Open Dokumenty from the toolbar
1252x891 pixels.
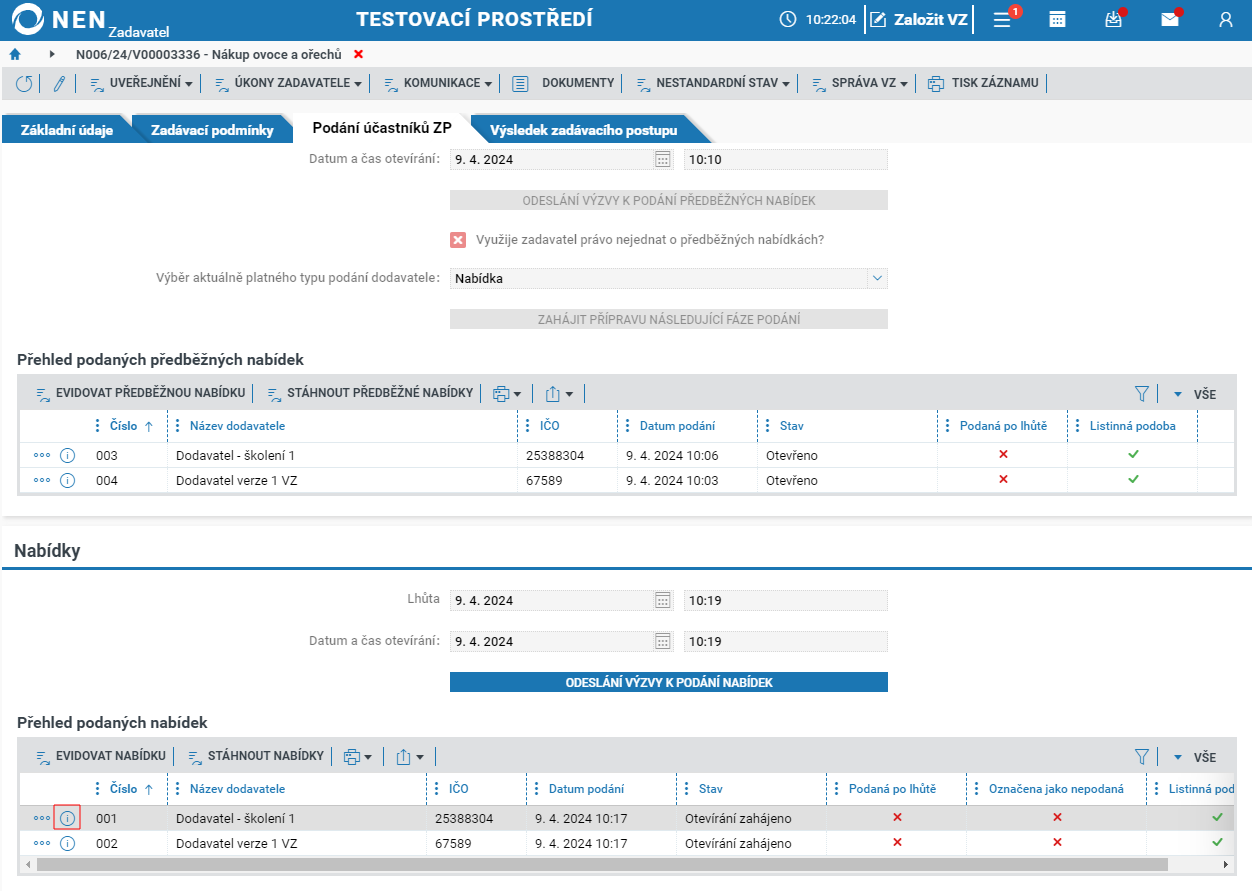tap(563, 84)
